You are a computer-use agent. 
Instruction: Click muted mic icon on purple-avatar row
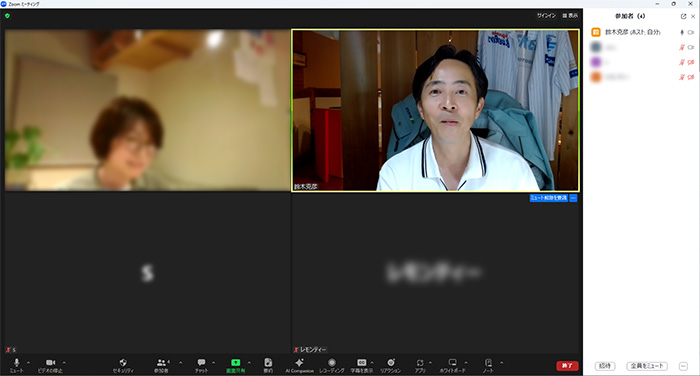tap(682, 62)
